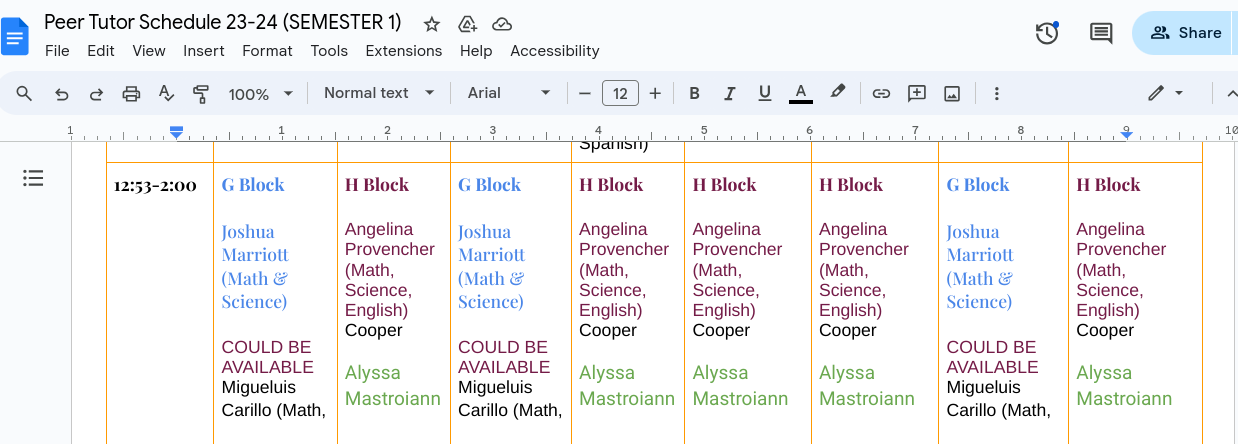Image resolution: width=1238 pixels, height=444 pixels.
Task: Activate the paint format tool
Action: 201,94
